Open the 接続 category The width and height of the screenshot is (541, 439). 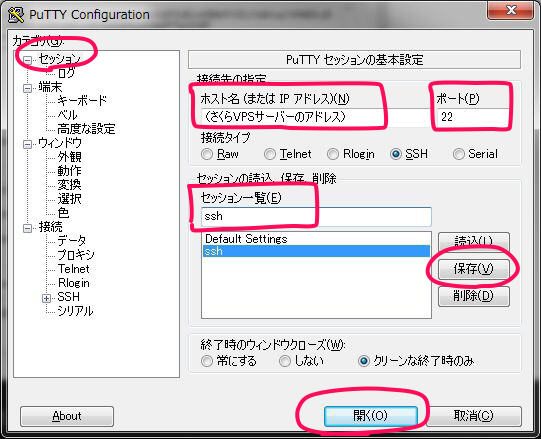coord(50,227)
